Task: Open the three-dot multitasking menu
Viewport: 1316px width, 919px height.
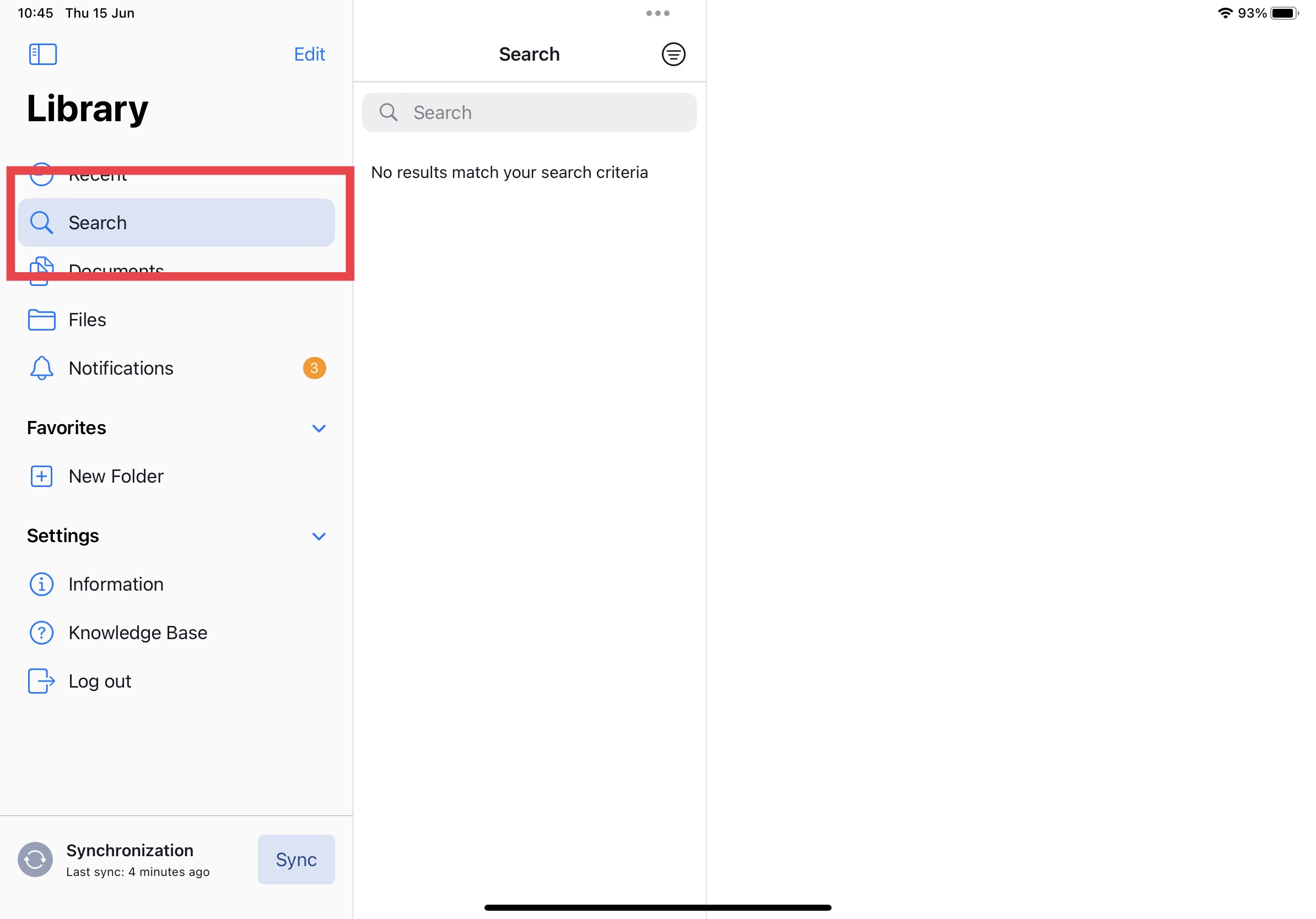Action: (x=657, y=13)
